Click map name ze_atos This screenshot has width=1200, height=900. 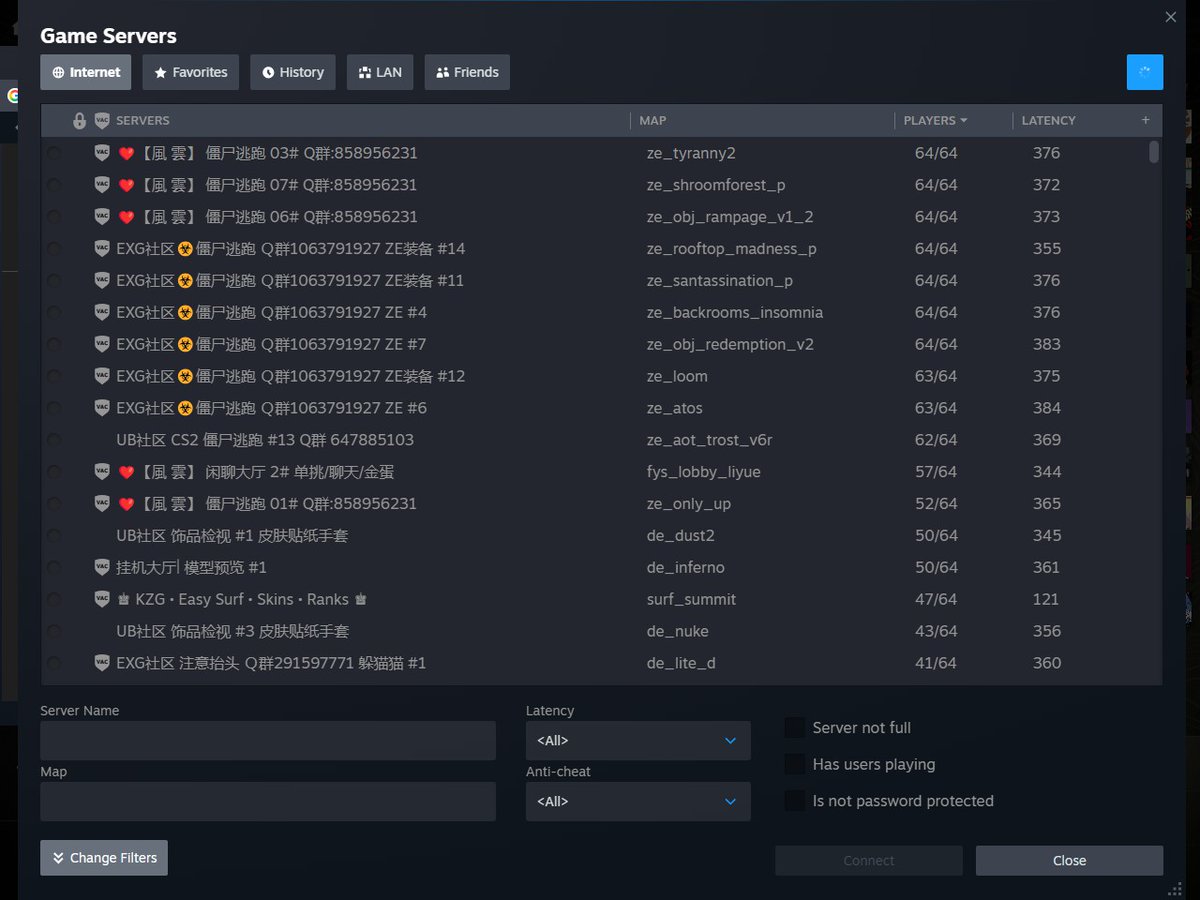pos(675,408)
